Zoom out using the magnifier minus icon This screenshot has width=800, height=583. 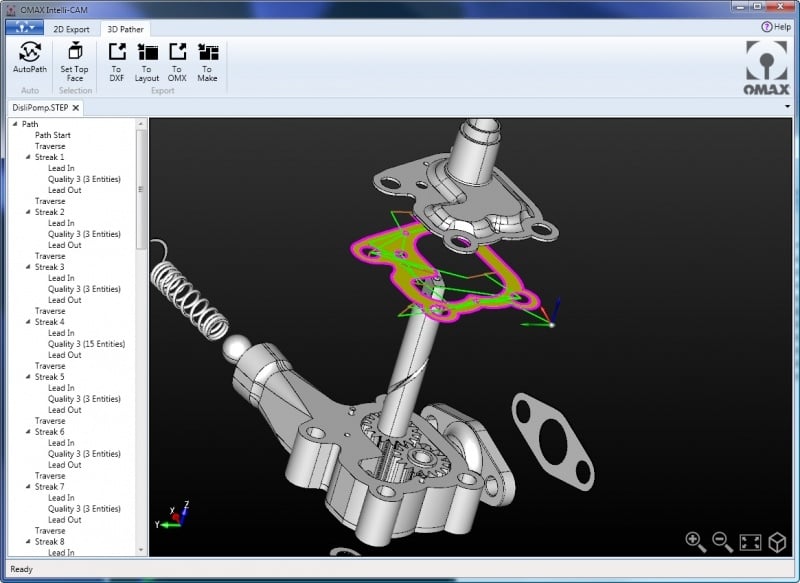(722, 541)
